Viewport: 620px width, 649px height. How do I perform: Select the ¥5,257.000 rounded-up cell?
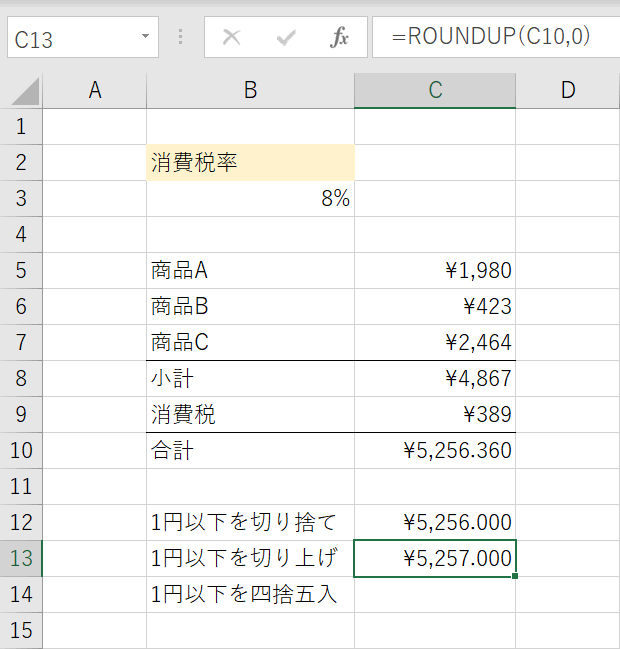point(435,559)
